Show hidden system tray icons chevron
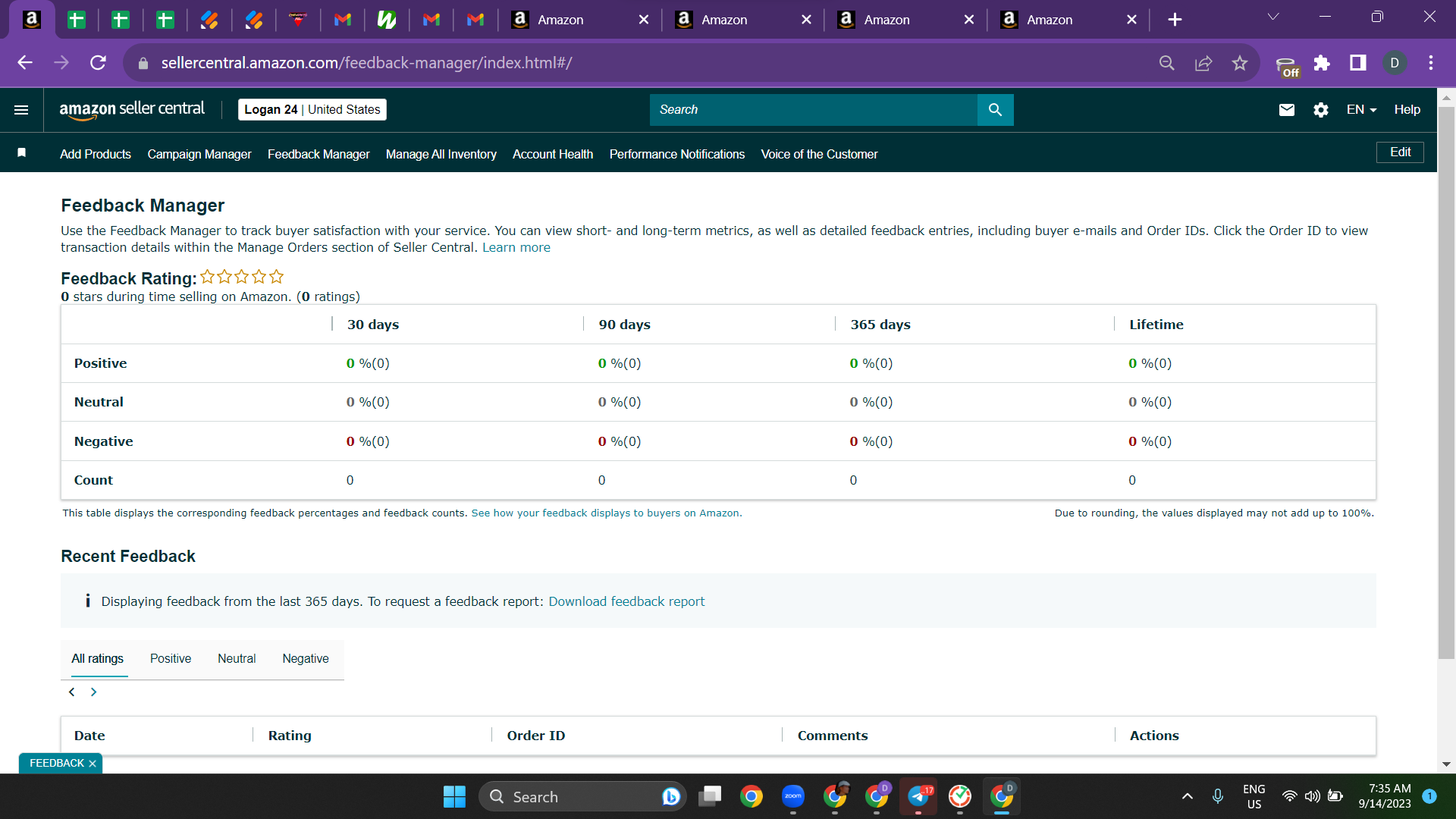This screenshot has height=819, width=1456. 1188,796
